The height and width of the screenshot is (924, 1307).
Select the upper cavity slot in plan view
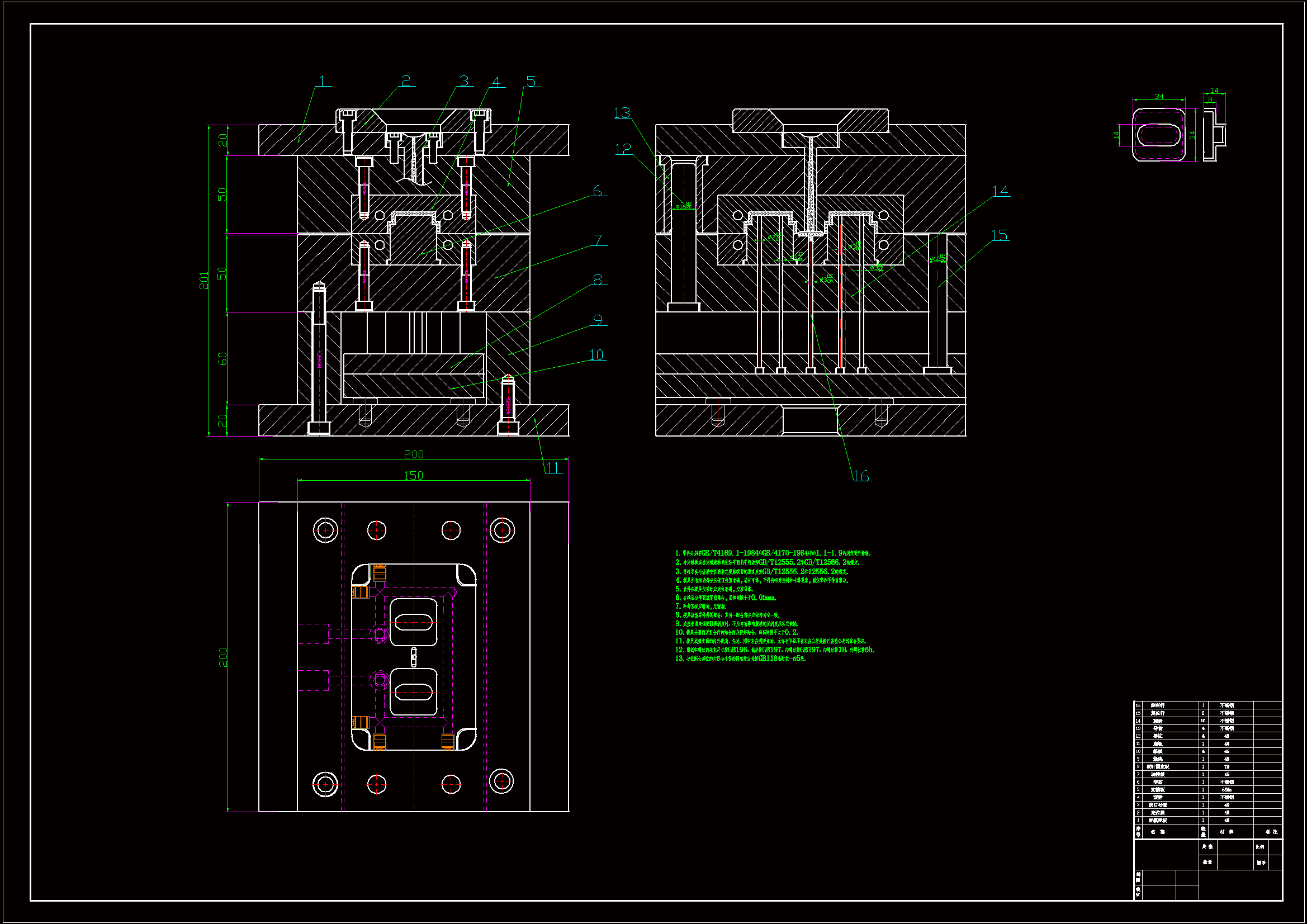413,622
